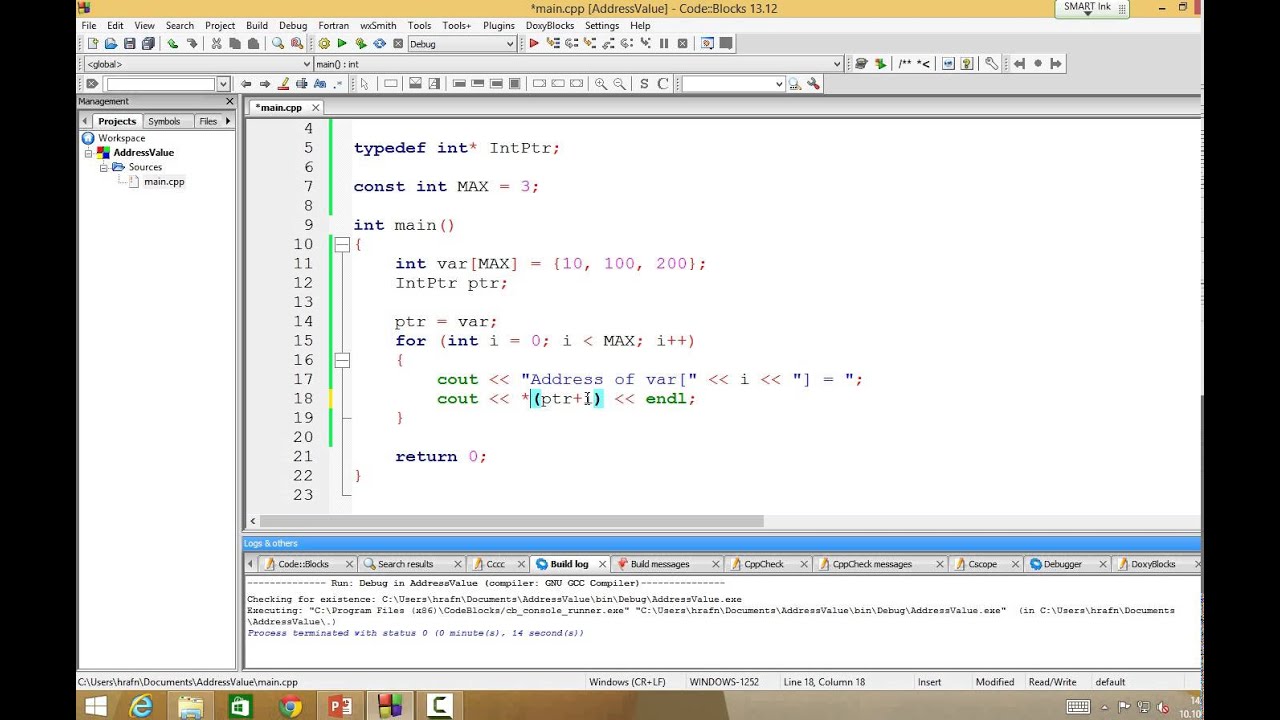Open Internet Explorer from taskbar
Screen dimensions: 1280x720
click(x=142, y=707)
